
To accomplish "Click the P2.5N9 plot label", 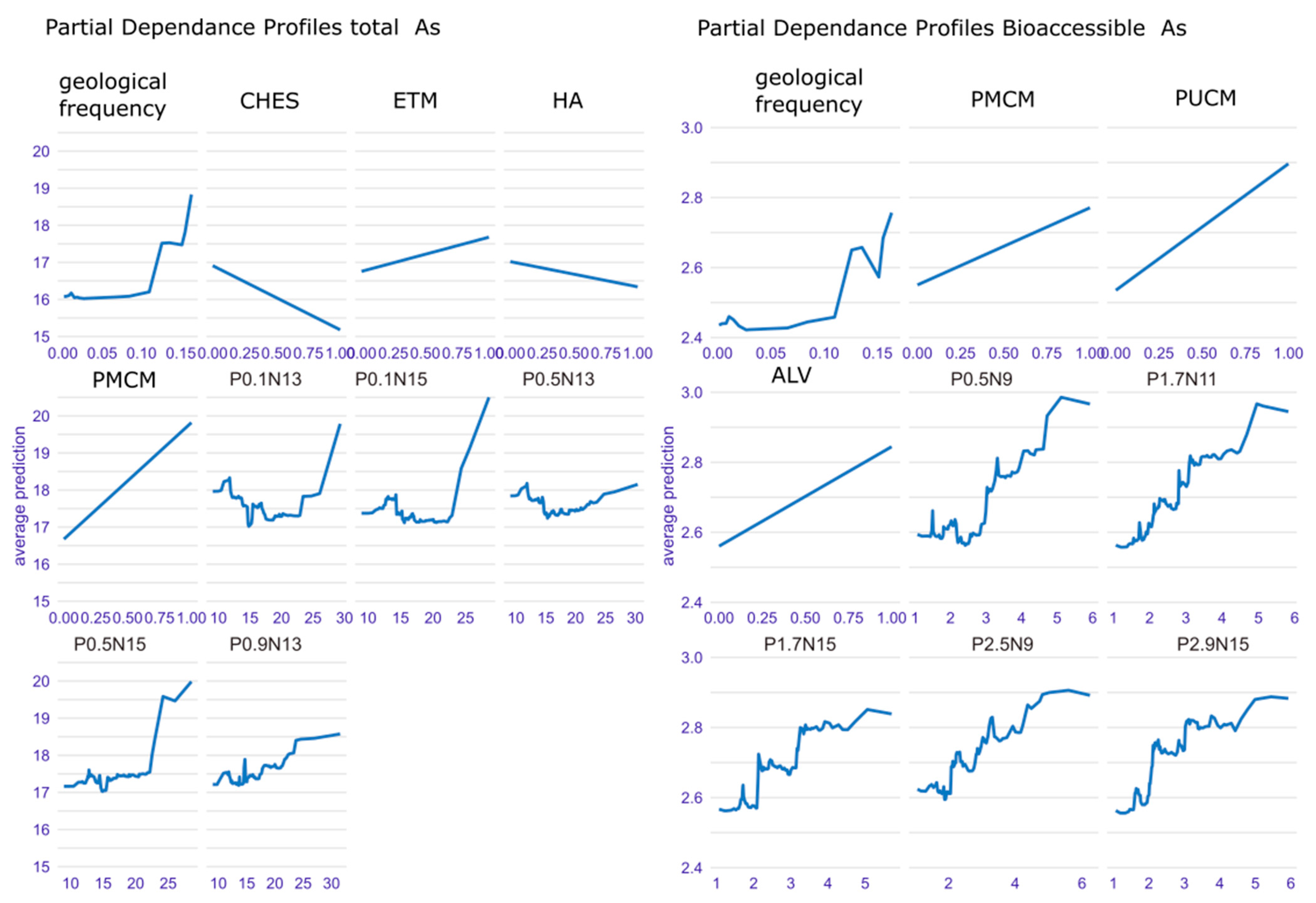I will 1002,644.
